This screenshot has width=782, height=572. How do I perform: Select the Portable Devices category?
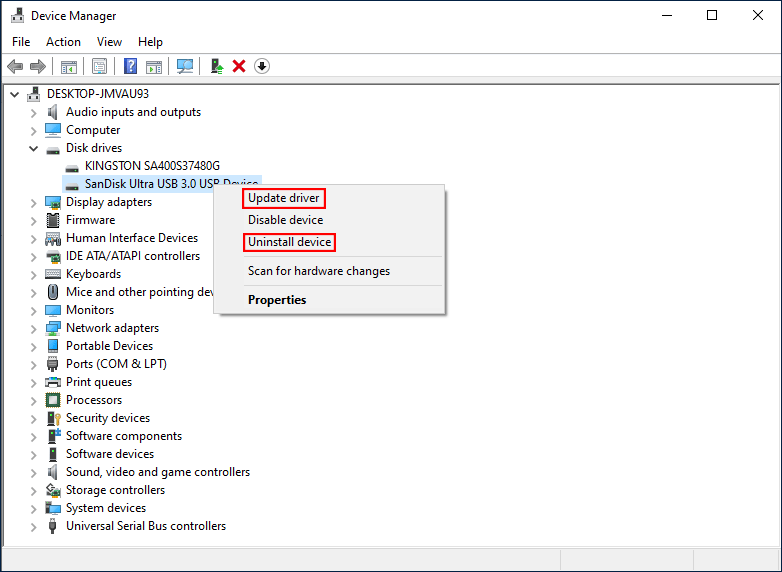click(109, 346)
